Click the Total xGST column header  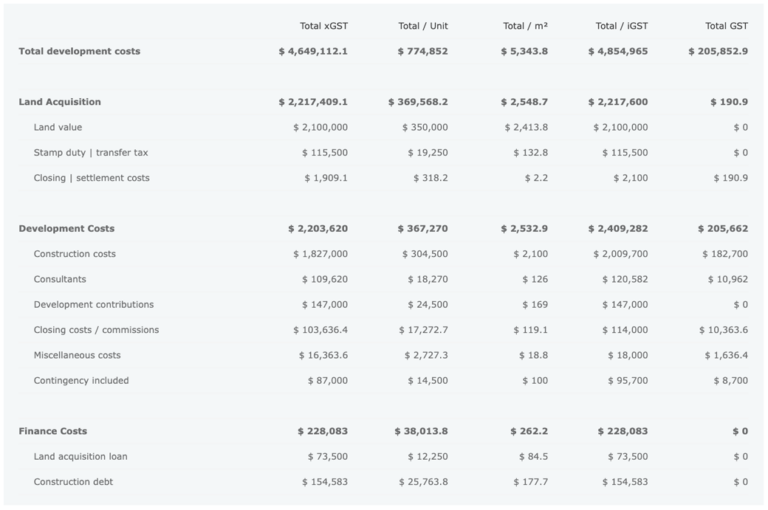(323, 25)
